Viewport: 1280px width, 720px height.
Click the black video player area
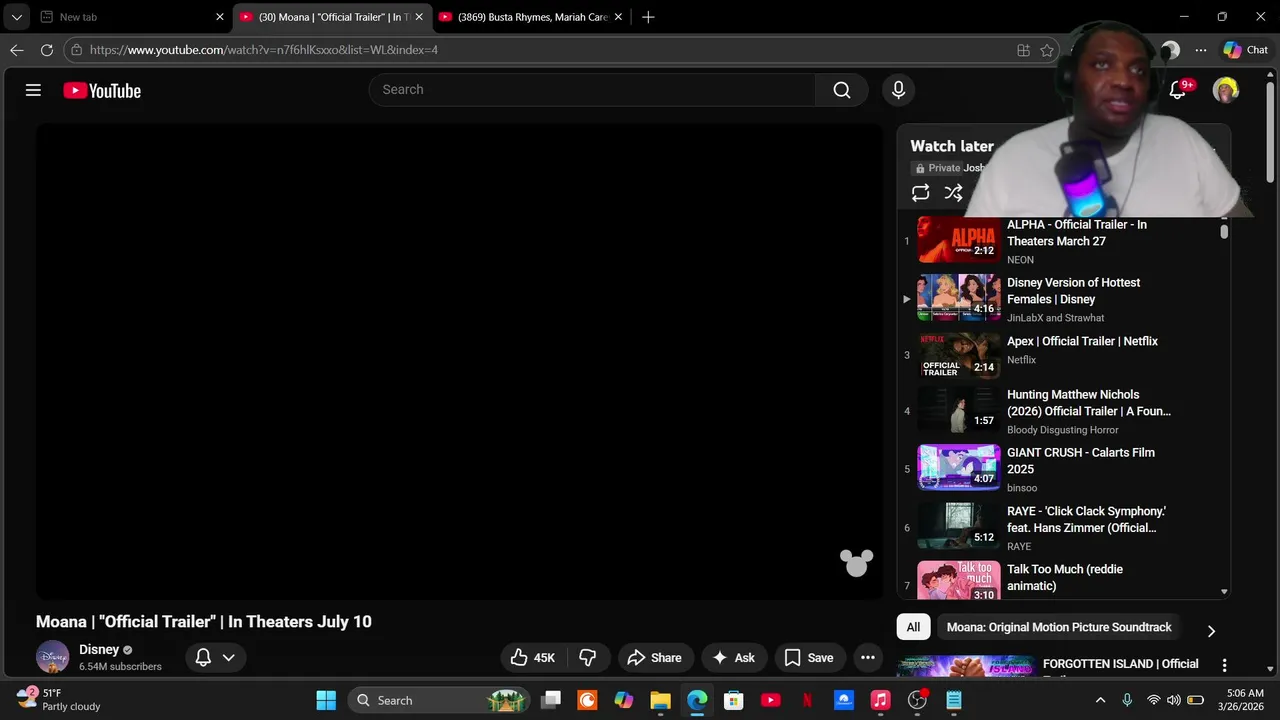click(x=460, y=361)
